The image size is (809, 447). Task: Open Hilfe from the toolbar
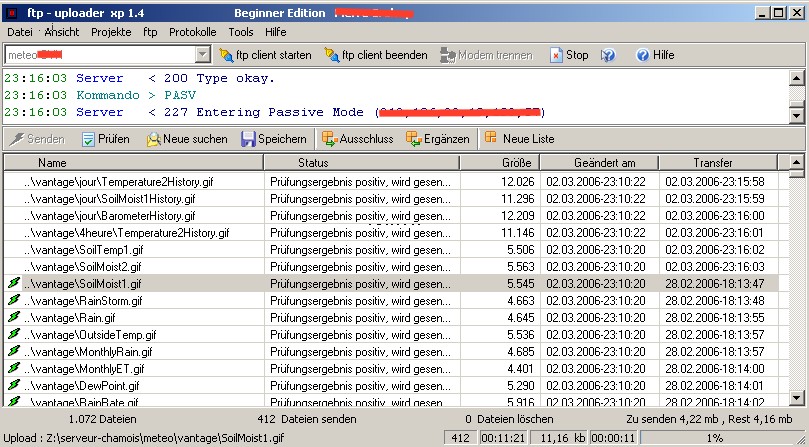tap(655, 55)
